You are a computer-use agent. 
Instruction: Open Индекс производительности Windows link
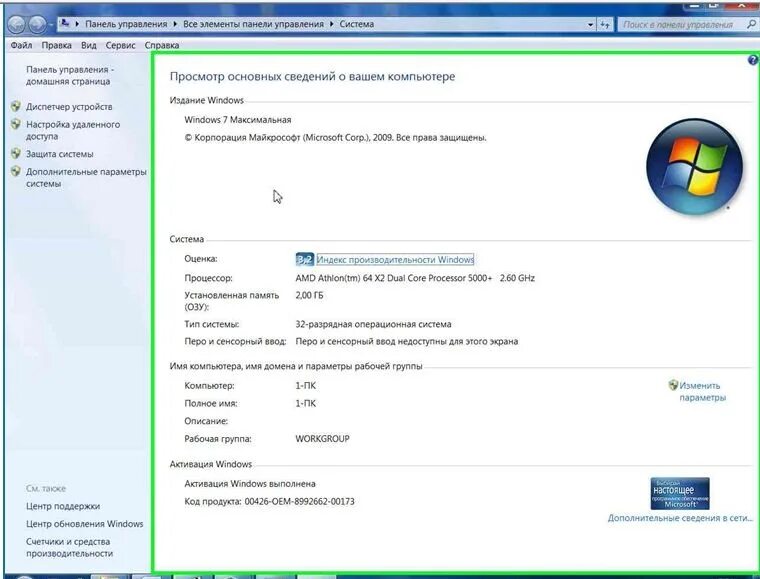point(395,260)
